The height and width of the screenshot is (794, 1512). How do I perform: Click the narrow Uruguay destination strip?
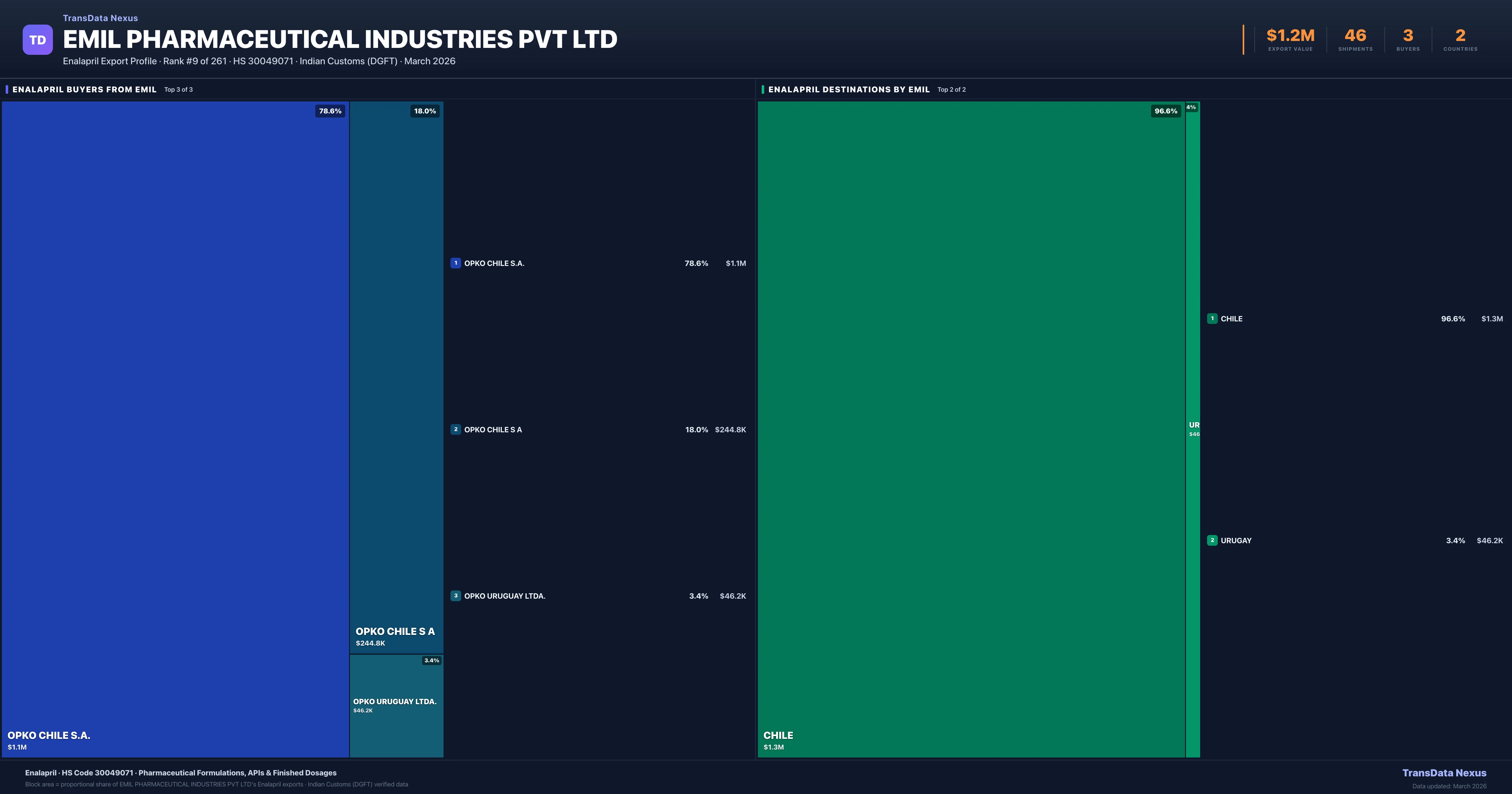pyautogui.click(x=1193, y=529)
